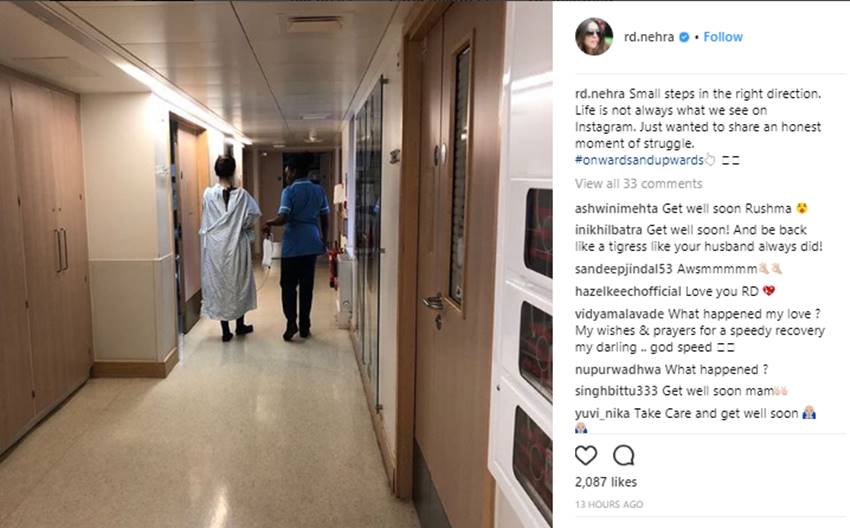This screenshot has width=850, height=528.
Task: View the 2,087 likes list
Action: [606, 482]
